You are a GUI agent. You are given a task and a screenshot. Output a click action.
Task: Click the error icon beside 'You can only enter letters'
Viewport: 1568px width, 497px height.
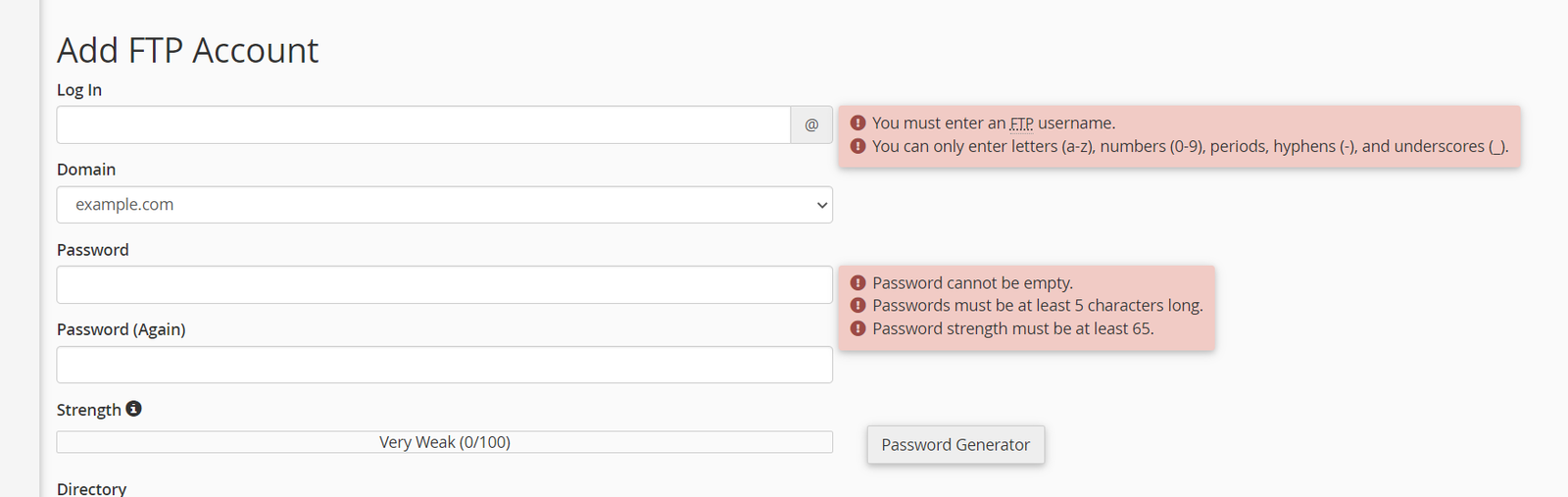point(857,146)
